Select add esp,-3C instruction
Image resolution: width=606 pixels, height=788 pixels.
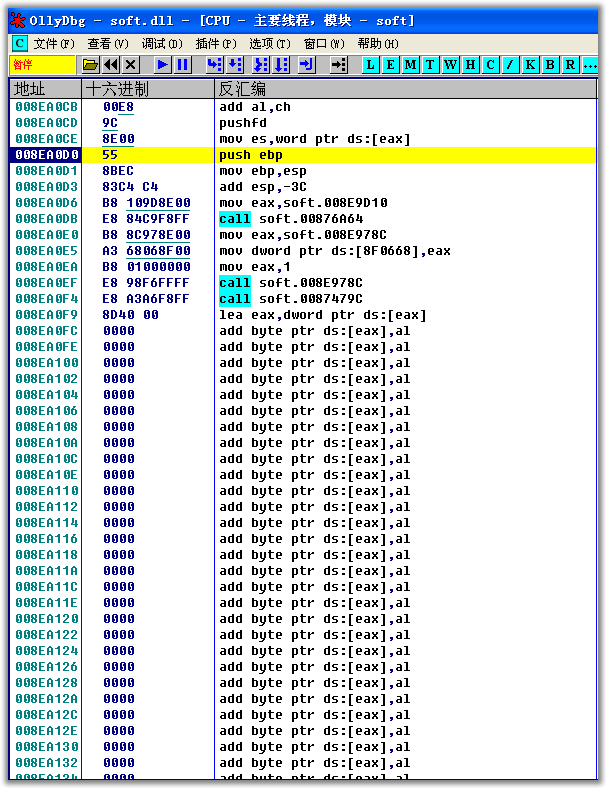pos(262,187)
